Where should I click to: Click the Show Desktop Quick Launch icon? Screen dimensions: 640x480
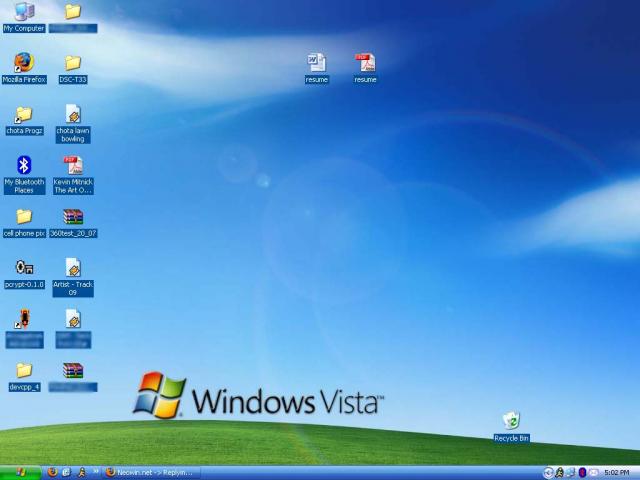(x=67, y=472)
